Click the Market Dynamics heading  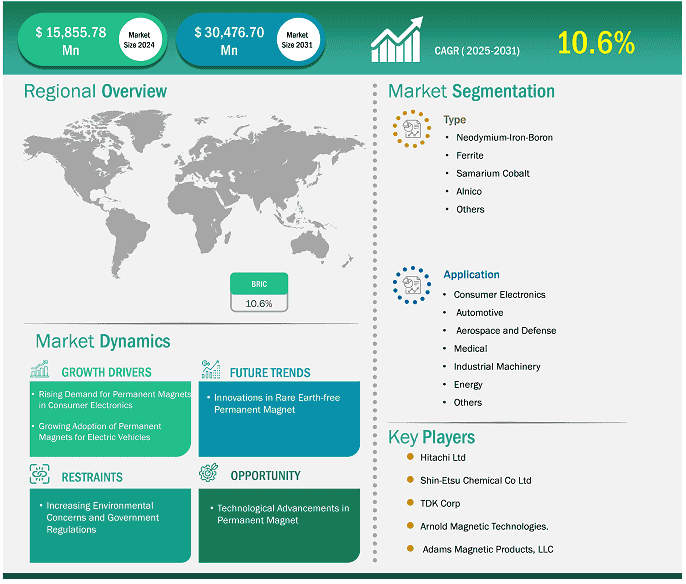[103, 341]
